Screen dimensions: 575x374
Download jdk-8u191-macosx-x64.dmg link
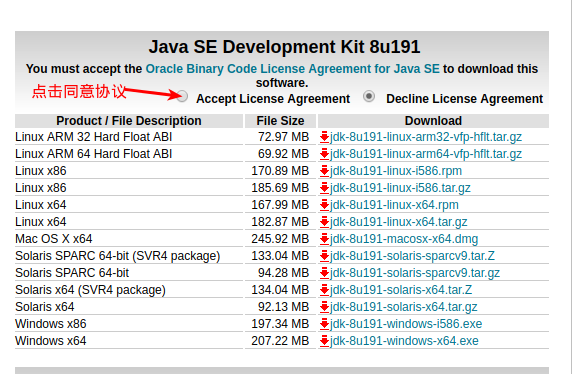tap(404, 239)
